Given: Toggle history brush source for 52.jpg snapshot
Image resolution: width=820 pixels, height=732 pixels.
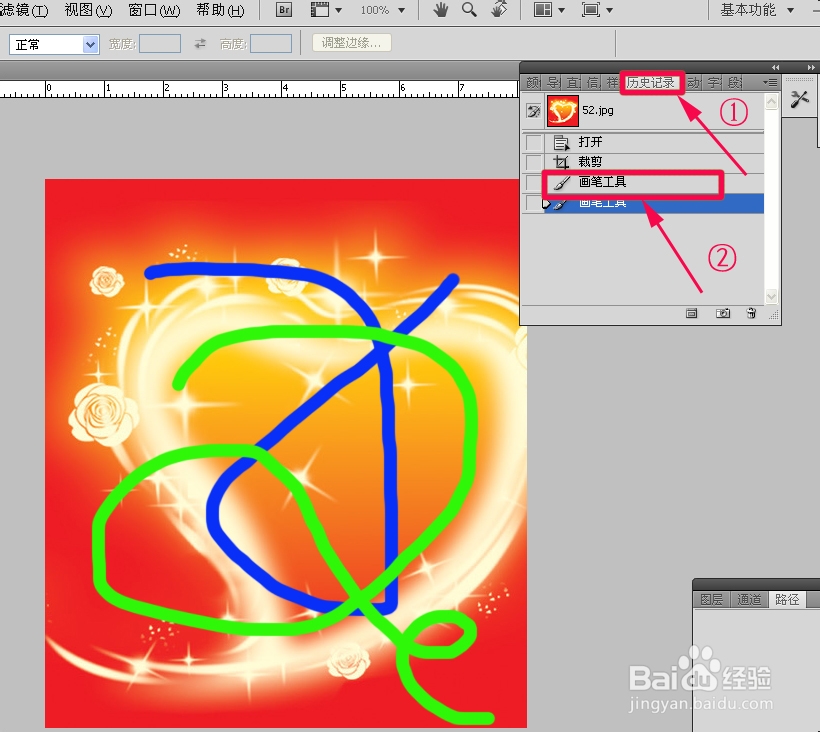Looking at the screenshot, I should click(533, 111).
